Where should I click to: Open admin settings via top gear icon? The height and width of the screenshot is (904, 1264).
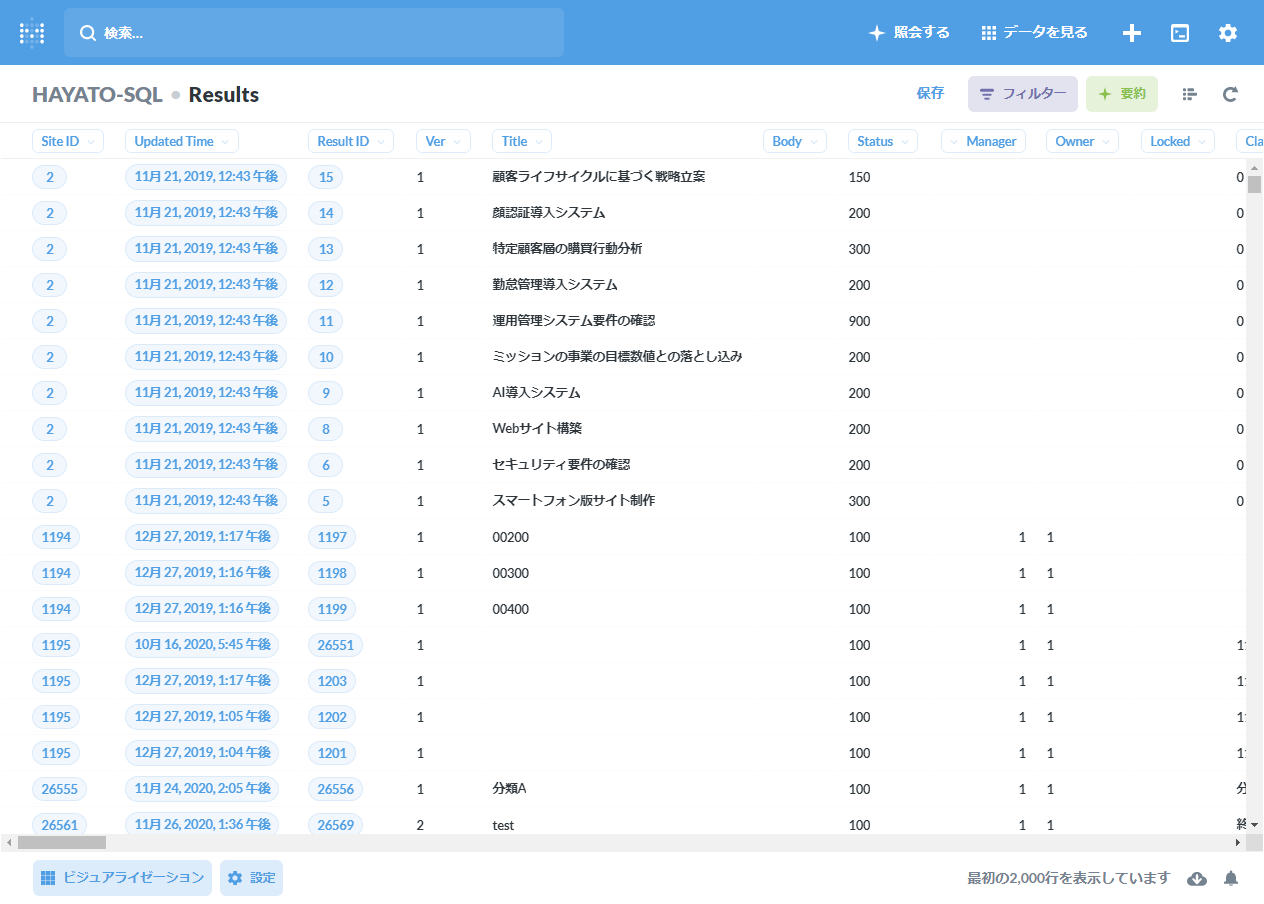(x=1227, y=32)
